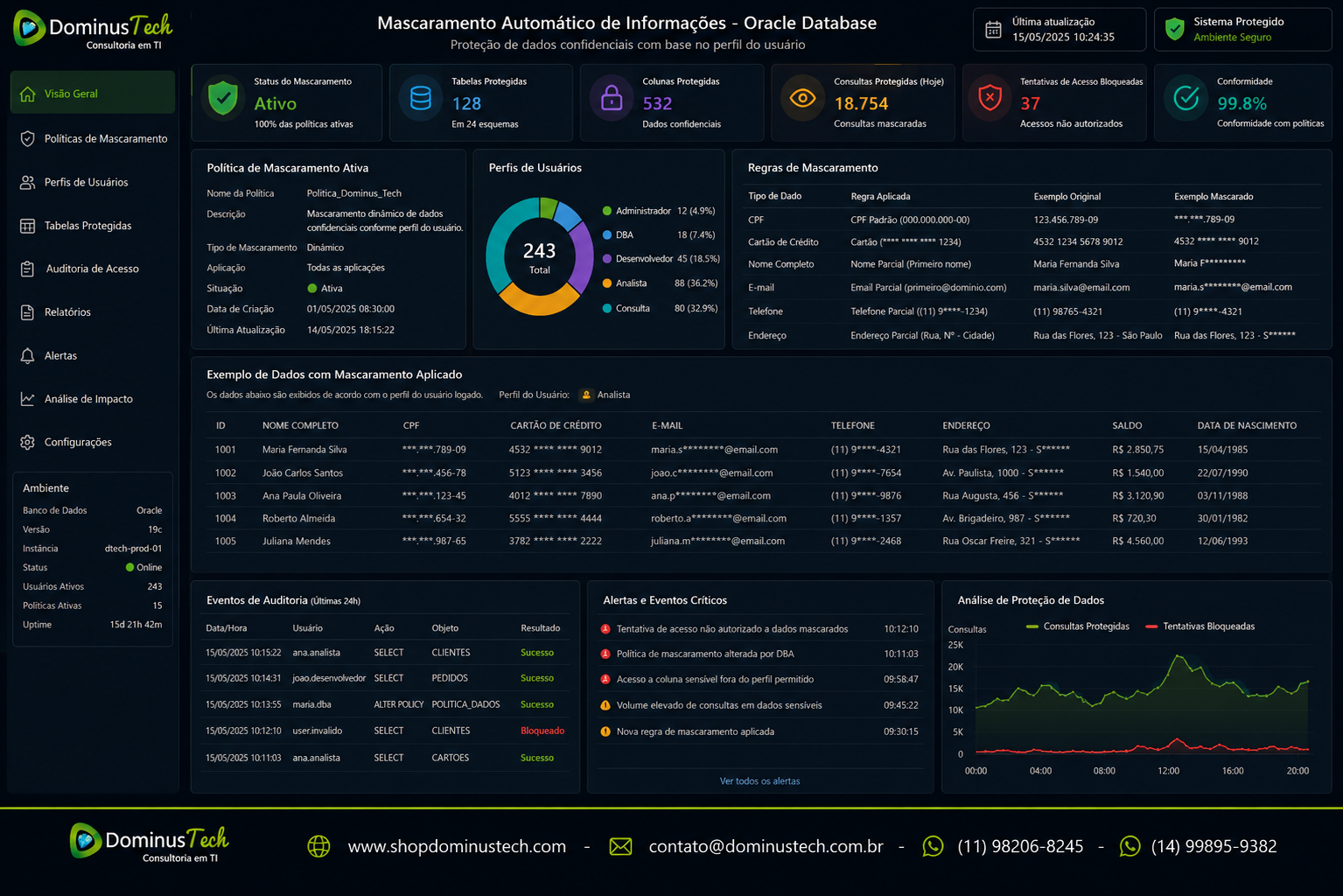
Task: Click the padlock icon in Colunas Protegidas card
Action: (x=612, y=98)
